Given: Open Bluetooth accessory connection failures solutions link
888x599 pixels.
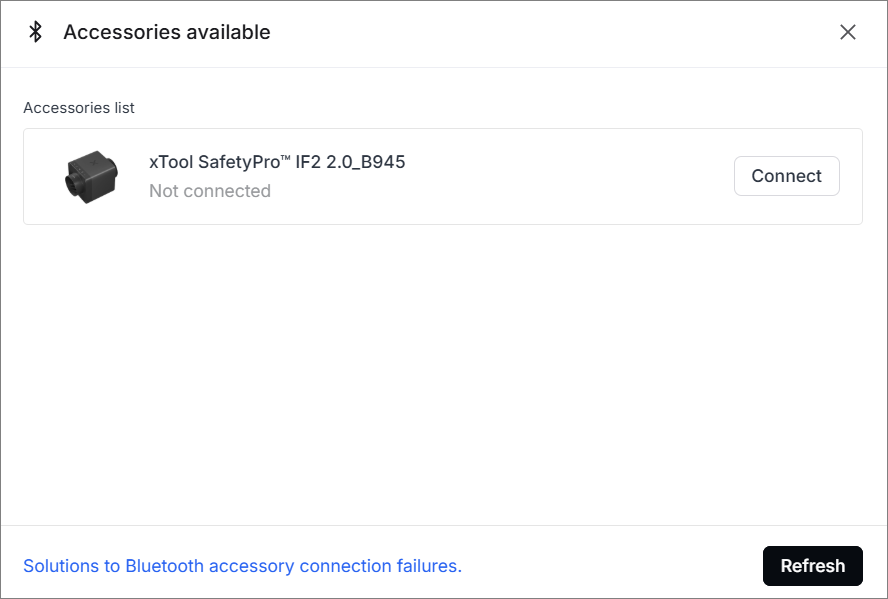Looking at the screenshot, I should pyautogui.click(x=242, y=566).
